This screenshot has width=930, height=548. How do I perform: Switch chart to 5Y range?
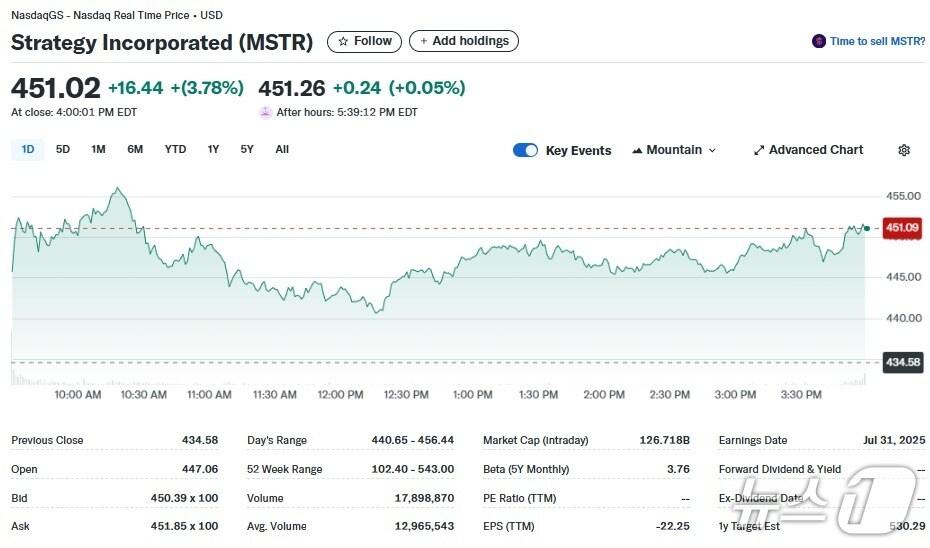coord(247,149)
